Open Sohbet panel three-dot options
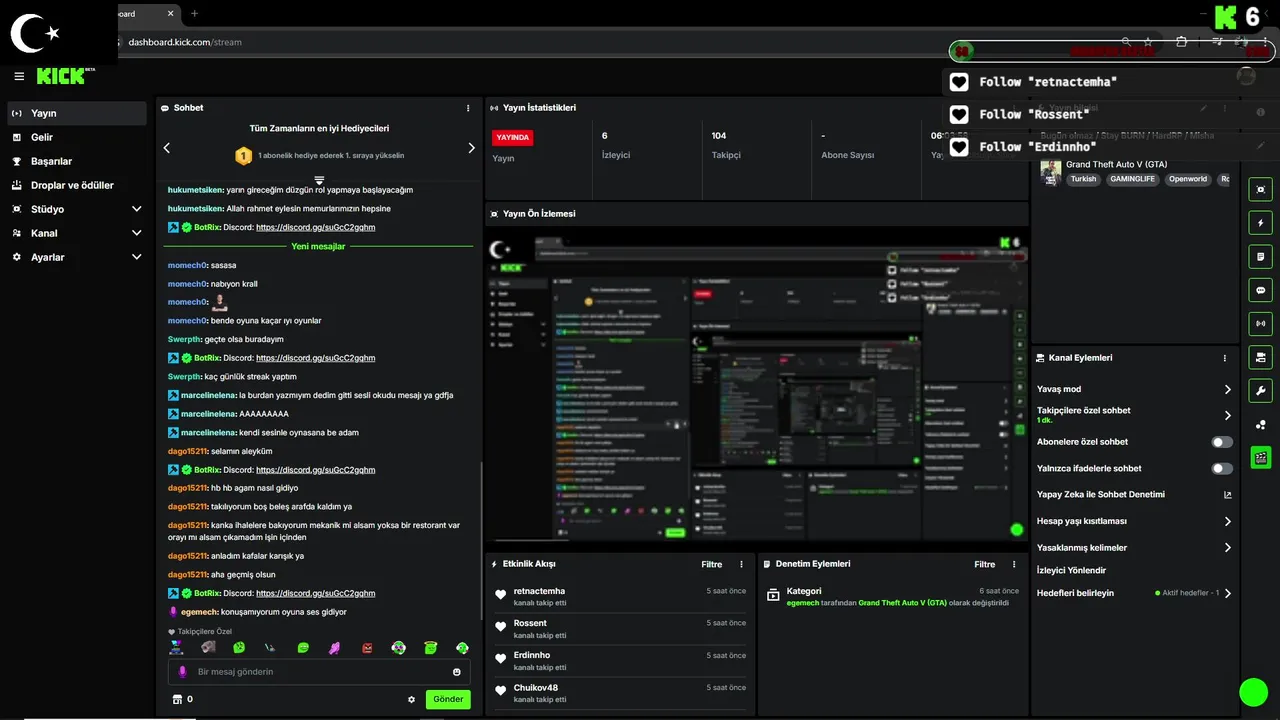Viewport: 1280px width, 720px height. (468, 108)
